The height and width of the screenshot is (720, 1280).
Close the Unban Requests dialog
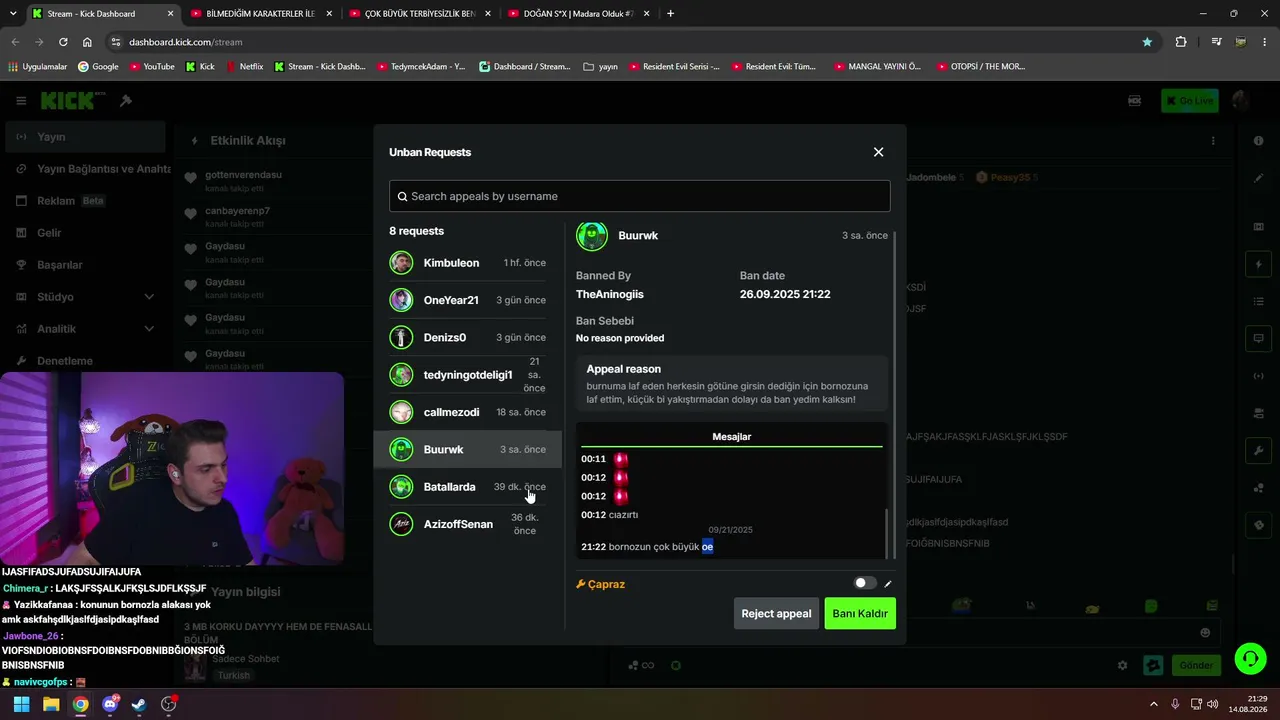pos(878,152)
